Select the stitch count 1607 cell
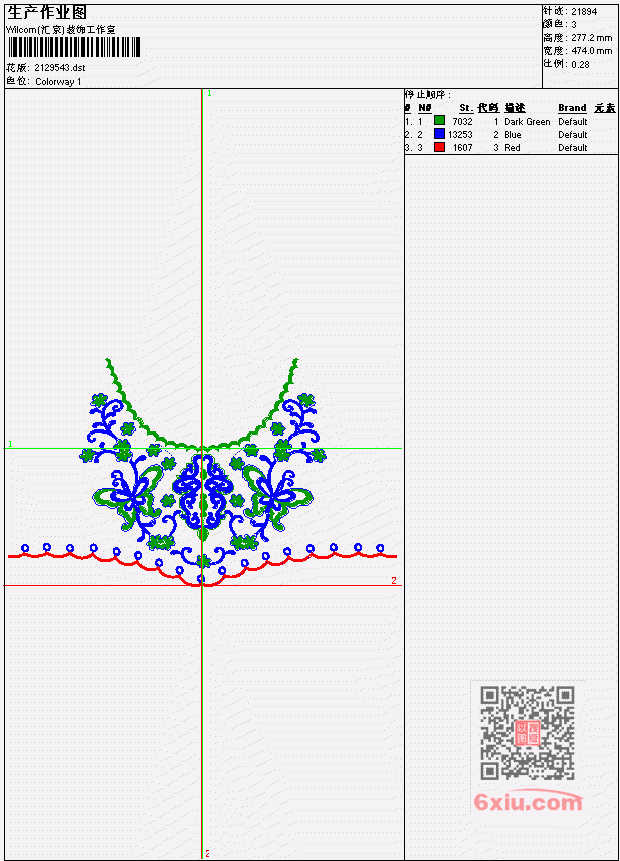This screenshot has width=620, height=861. tap(462, 148)
